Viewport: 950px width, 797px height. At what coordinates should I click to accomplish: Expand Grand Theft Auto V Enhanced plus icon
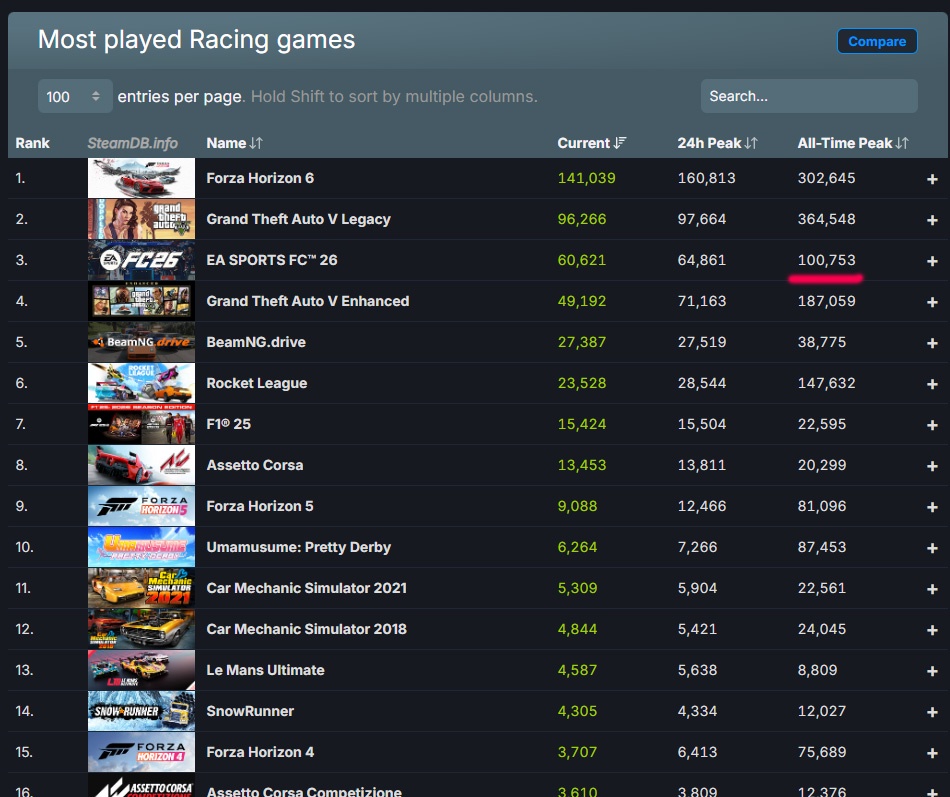click(932, 302)
